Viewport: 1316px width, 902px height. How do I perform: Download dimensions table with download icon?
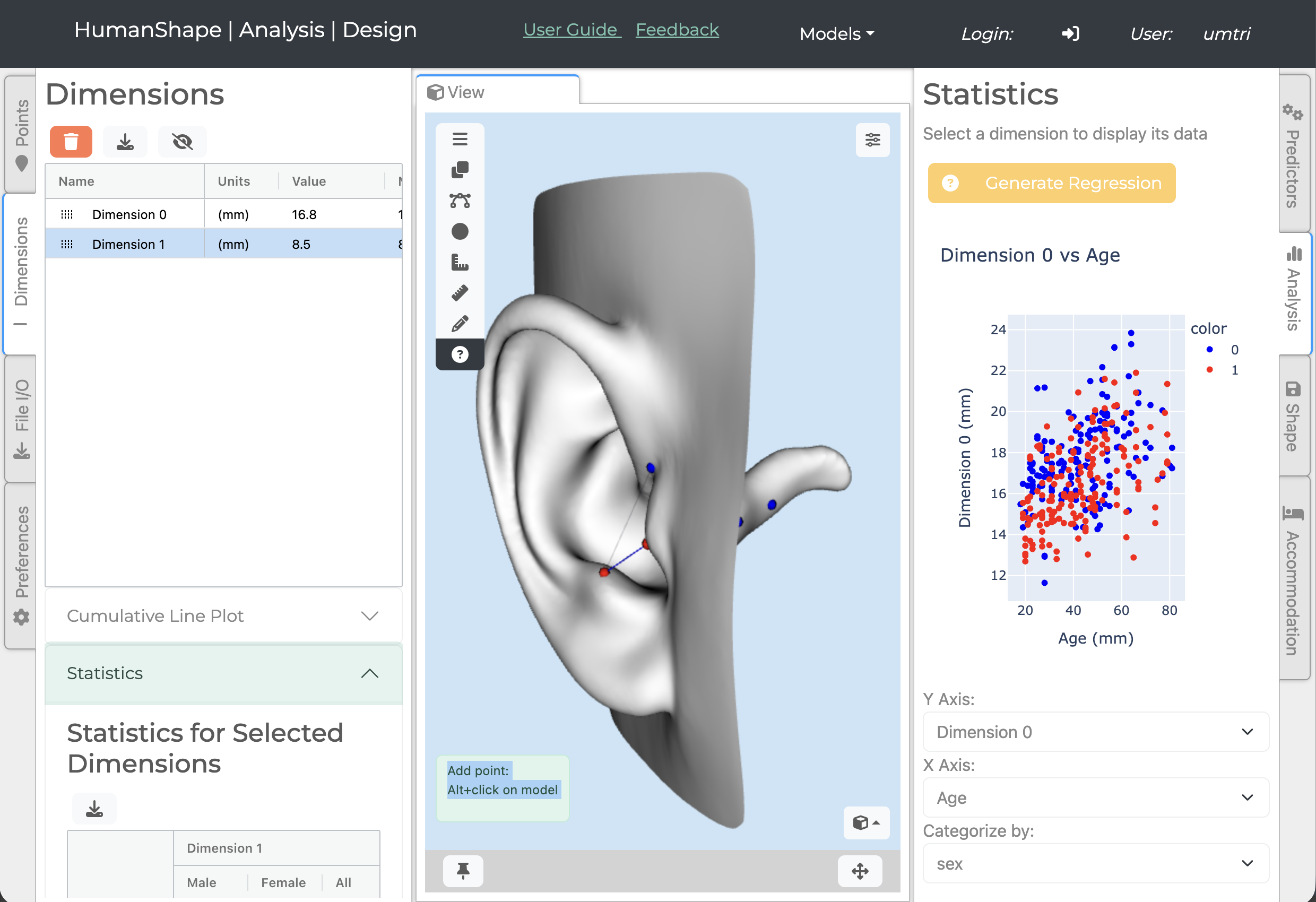coord(125,142)
